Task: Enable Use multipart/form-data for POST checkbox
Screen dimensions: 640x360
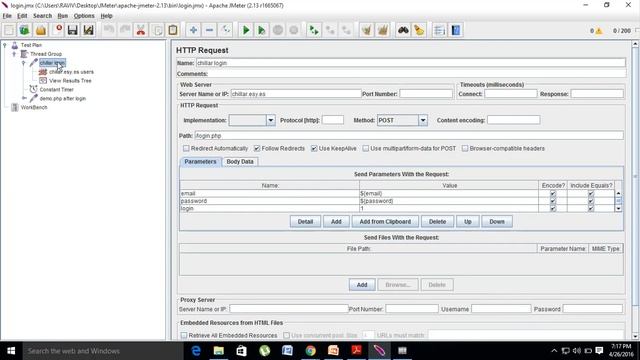Action: [x=365, y=148]
